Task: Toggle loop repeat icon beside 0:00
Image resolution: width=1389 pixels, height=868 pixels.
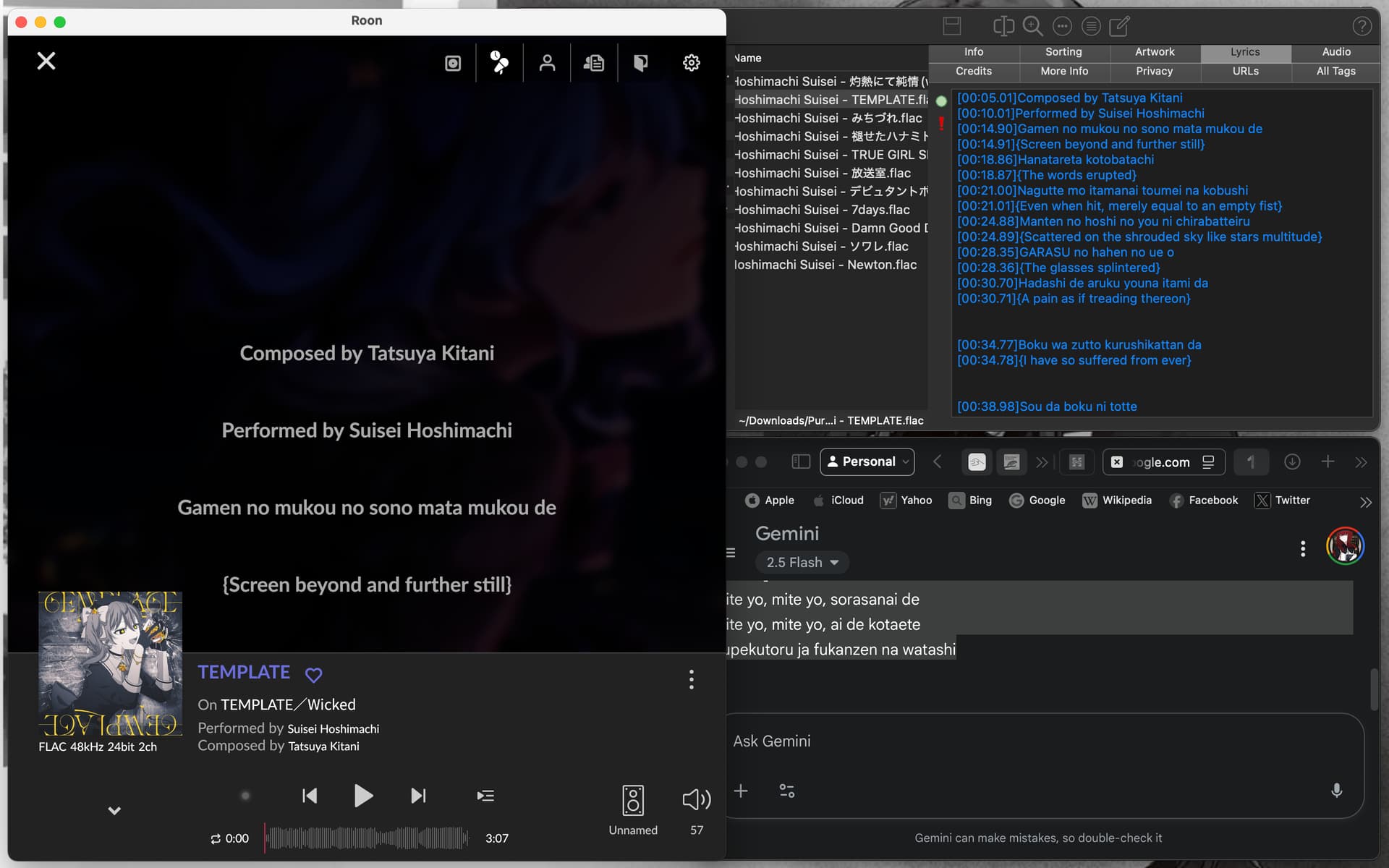Action: point(216,839)
